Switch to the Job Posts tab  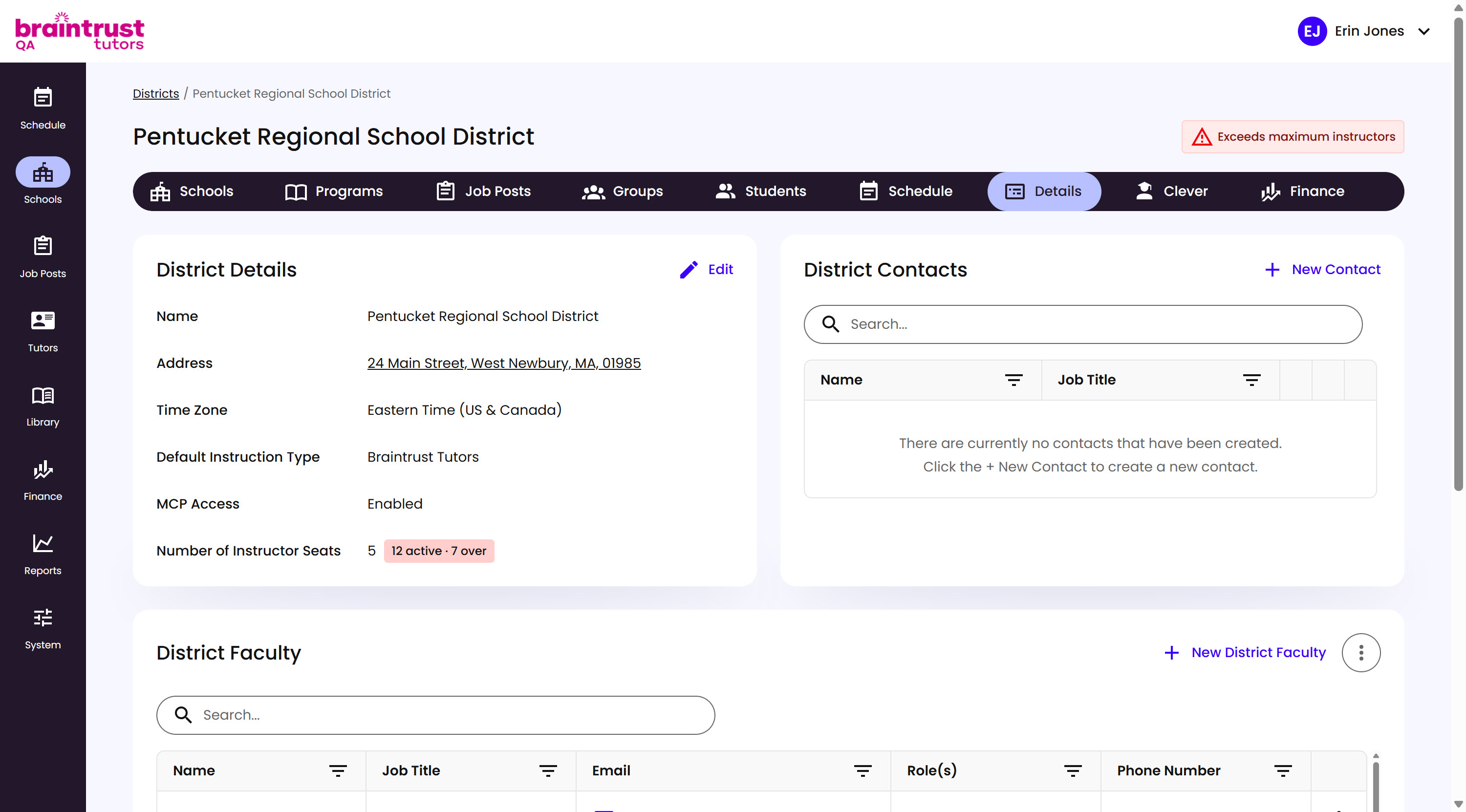484,191
